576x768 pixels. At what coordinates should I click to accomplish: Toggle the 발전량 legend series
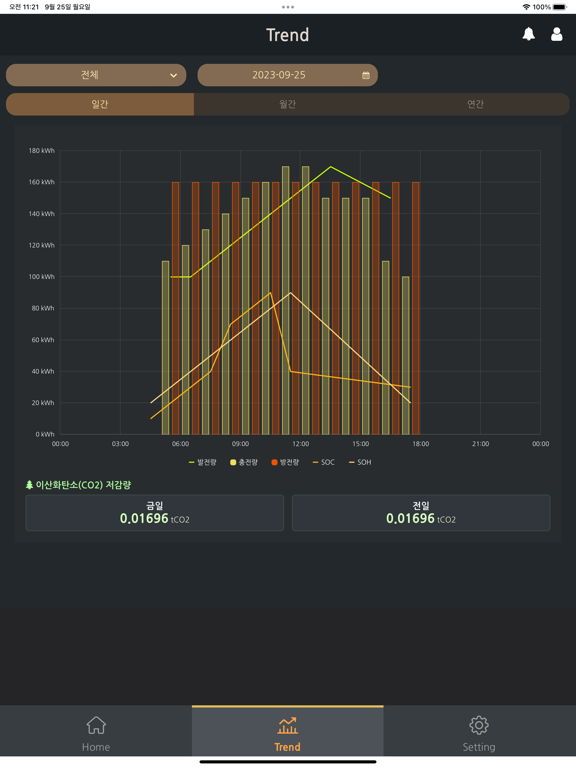pyautogui.click(x=202, y=462)
